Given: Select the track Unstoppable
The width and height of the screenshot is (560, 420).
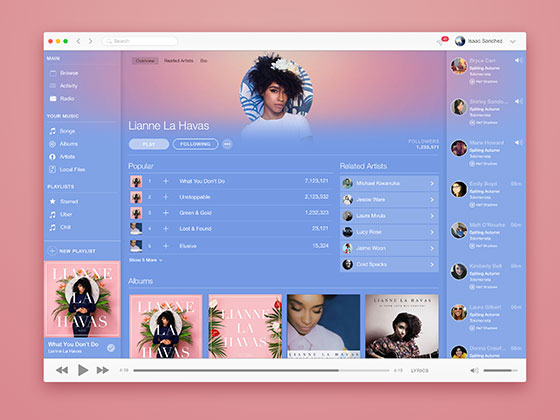Looking at the screenshot, I should point(195,197).
